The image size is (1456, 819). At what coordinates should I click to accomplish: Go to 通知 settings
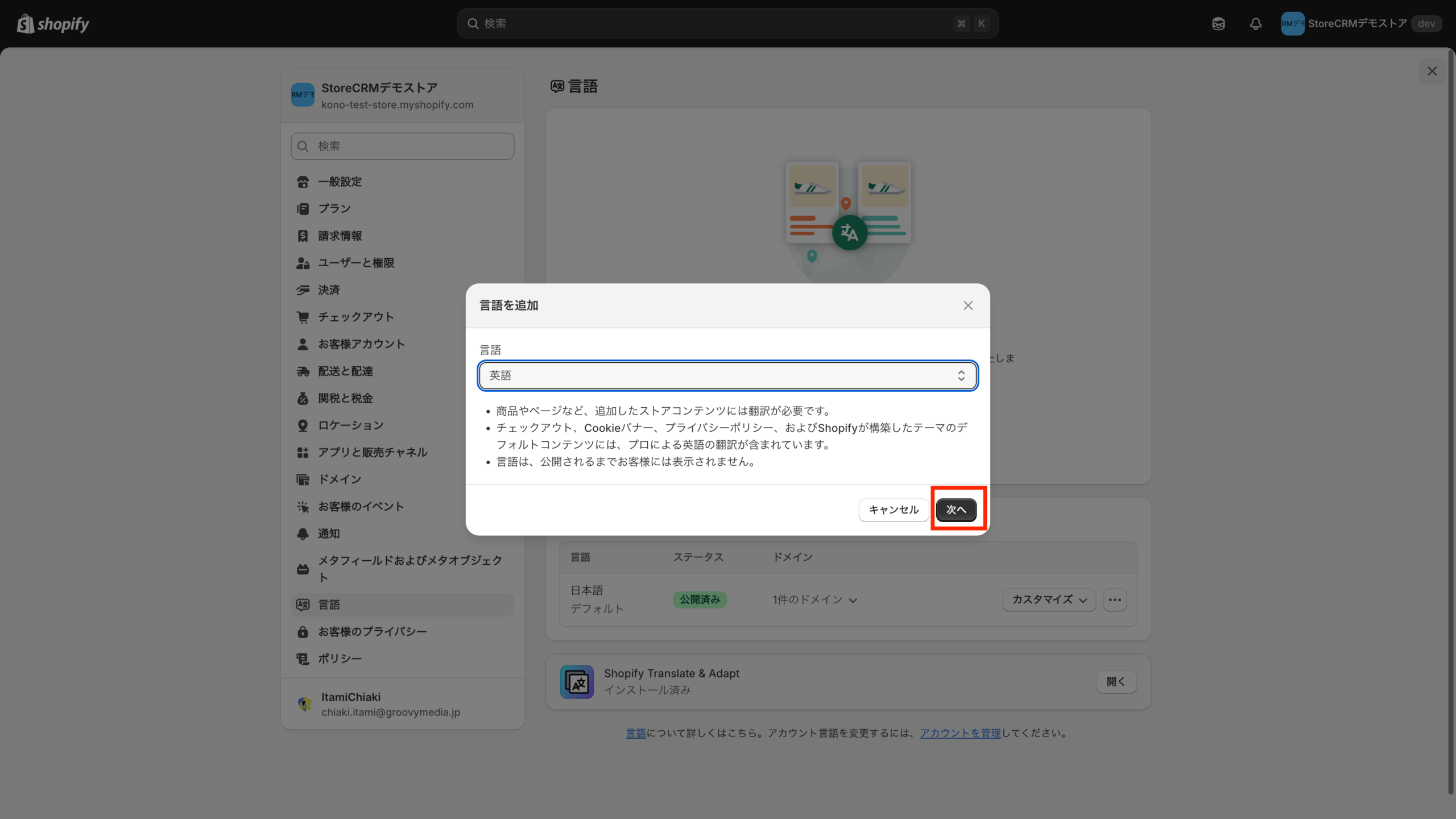click(329, 533)
